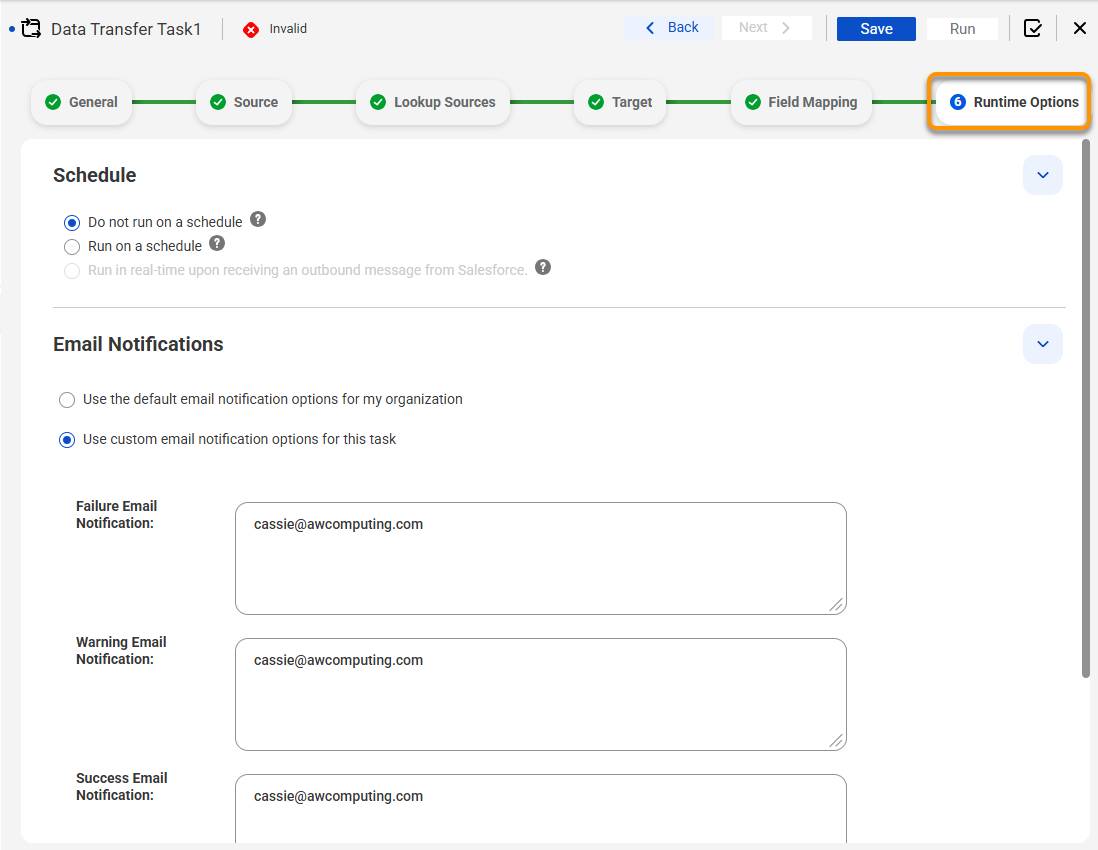1098x850 pixels.
Task: Click the Failure Email Notification text box
Action: pos(541,558)
